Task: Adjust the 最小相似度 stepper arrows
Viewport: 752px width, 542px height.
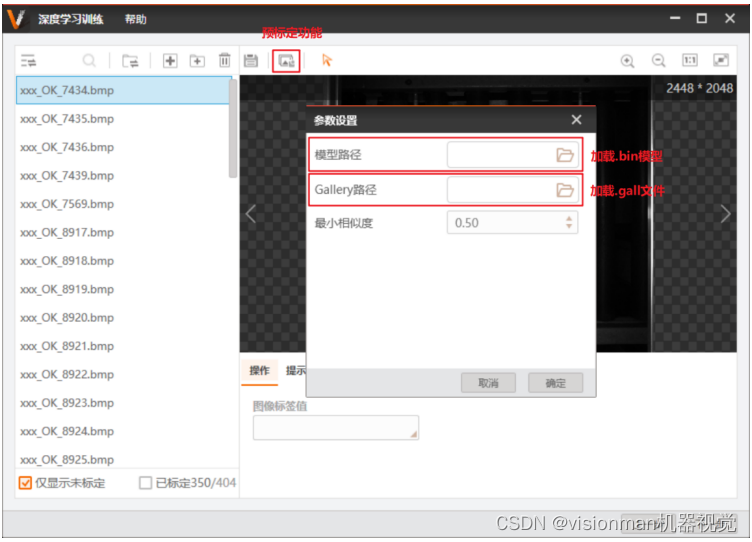Action: [569, 223]
